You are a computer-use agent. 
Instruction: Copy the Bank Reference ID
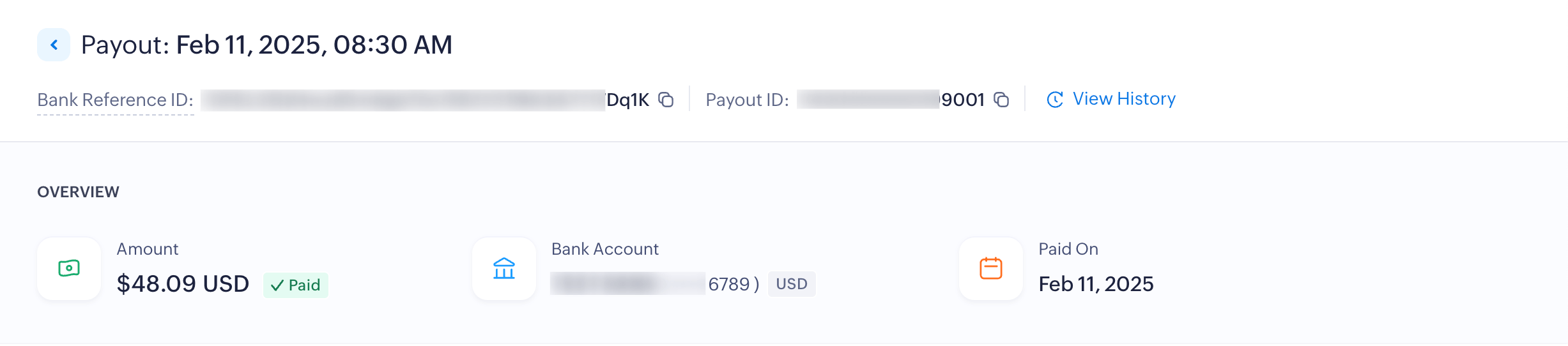(666, 100)
